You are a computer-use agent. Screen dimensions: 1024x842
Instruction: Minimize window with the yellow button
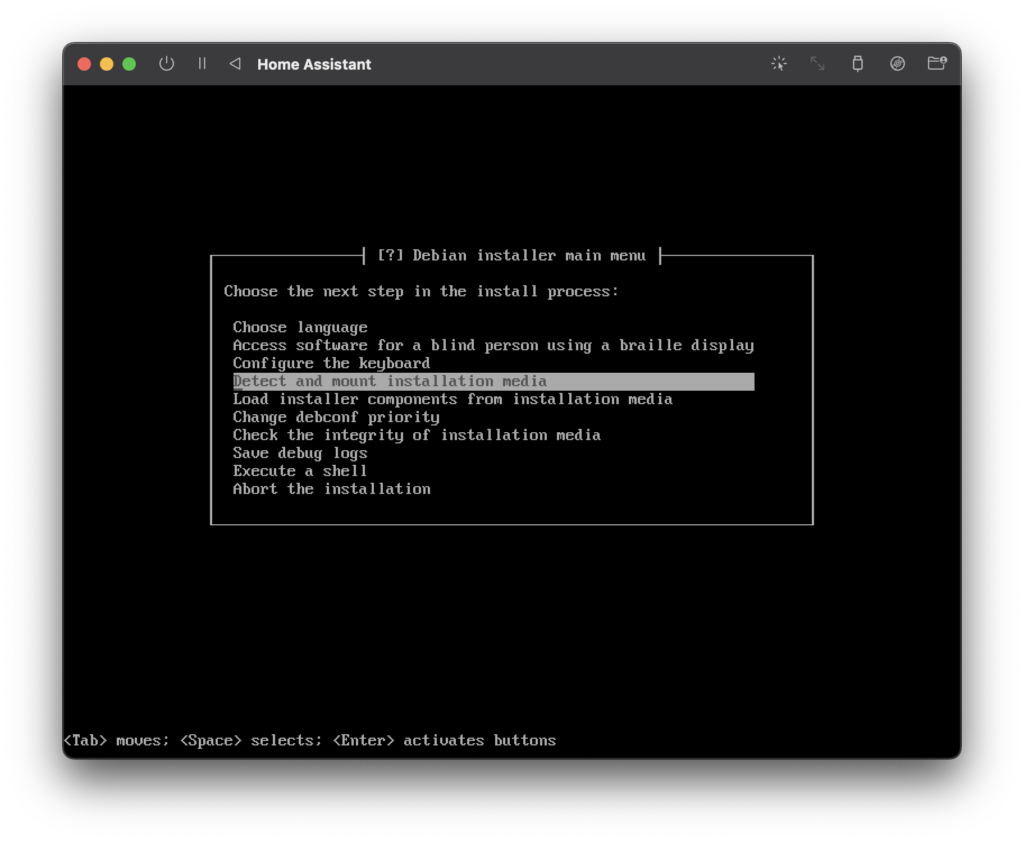(x=106, y=64)
